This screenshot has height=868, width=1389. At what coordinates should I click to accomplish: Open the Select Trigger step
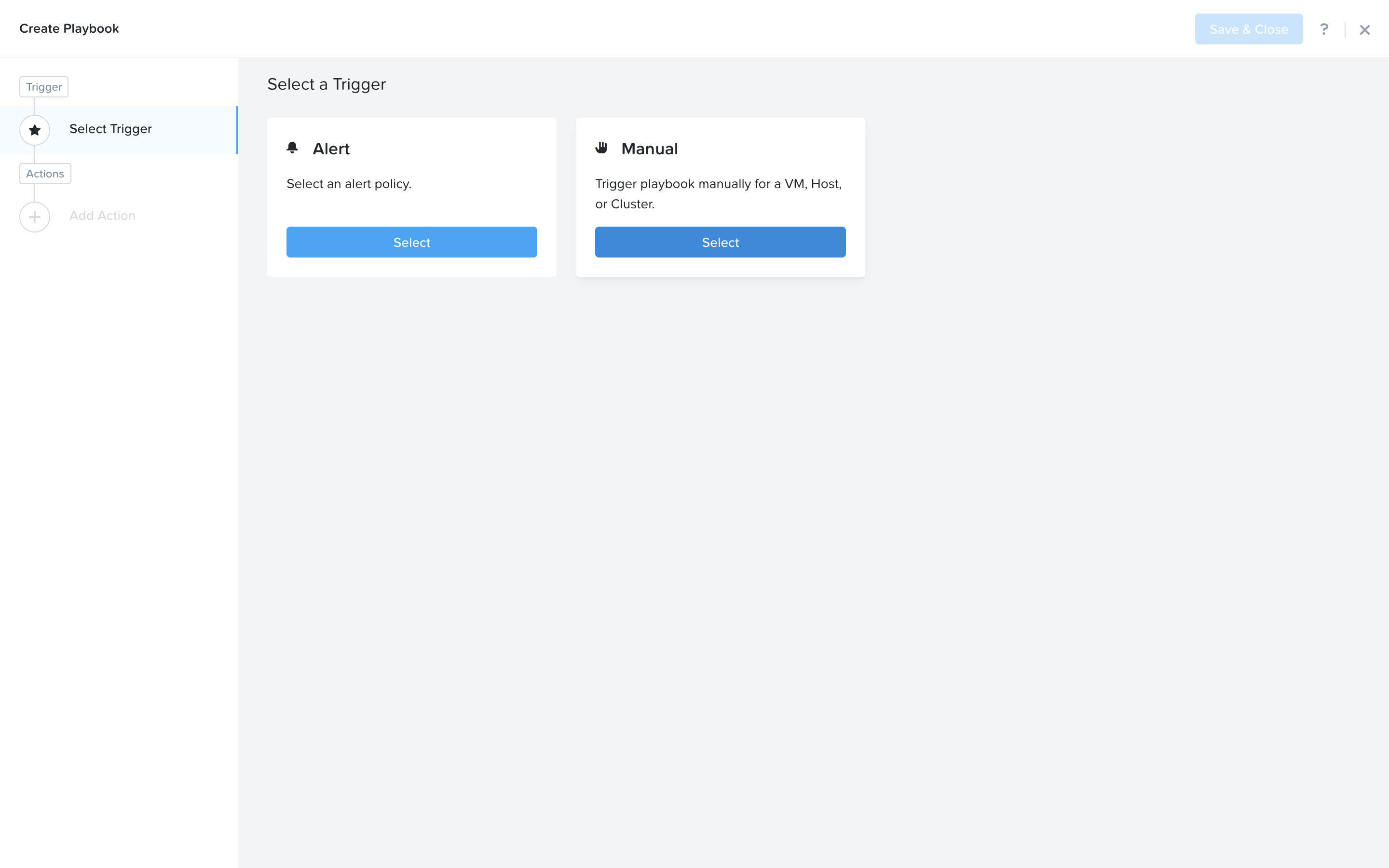pos(119,130)
